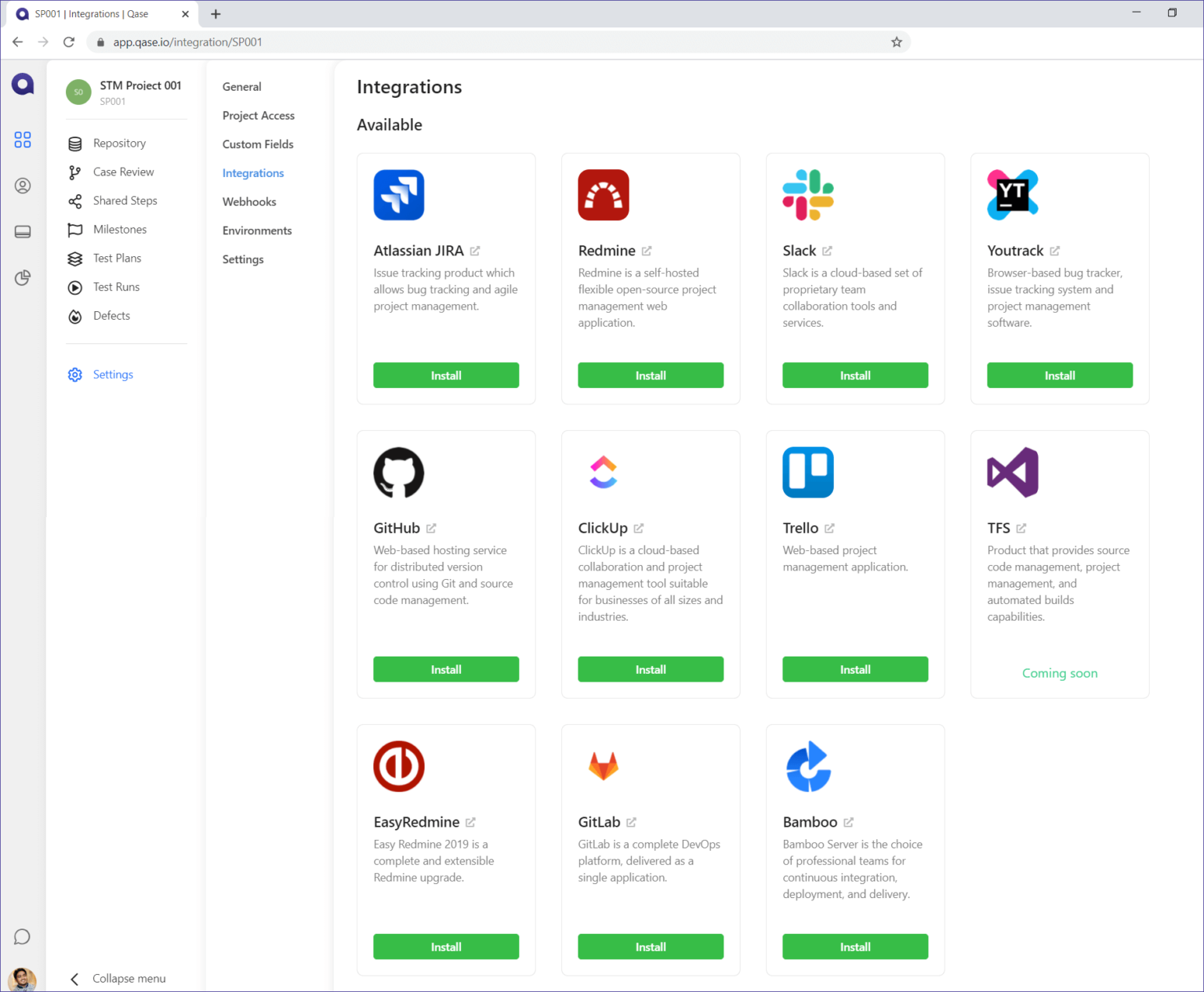Switch to the Custom Fields settings tab
This screenshot has height=992, width=1204.
[258, 144]
